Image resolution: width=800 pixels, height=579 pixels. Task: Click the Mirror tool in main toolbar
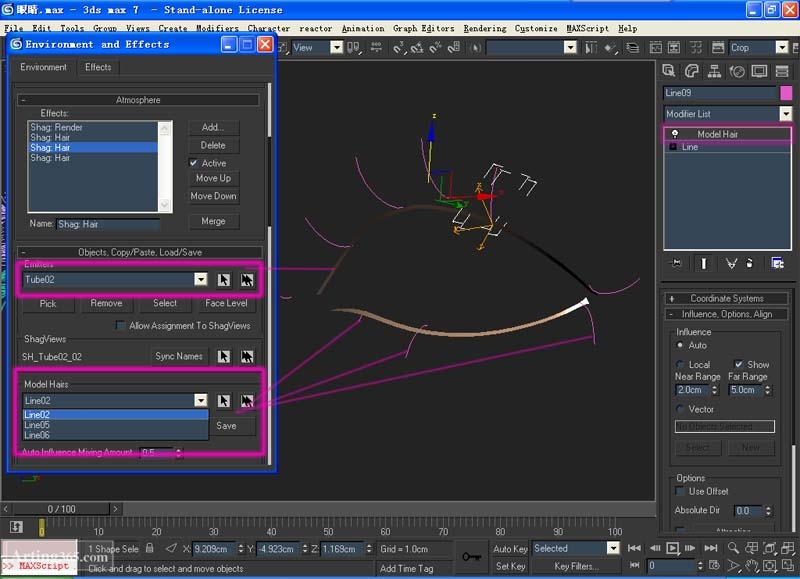591,48
